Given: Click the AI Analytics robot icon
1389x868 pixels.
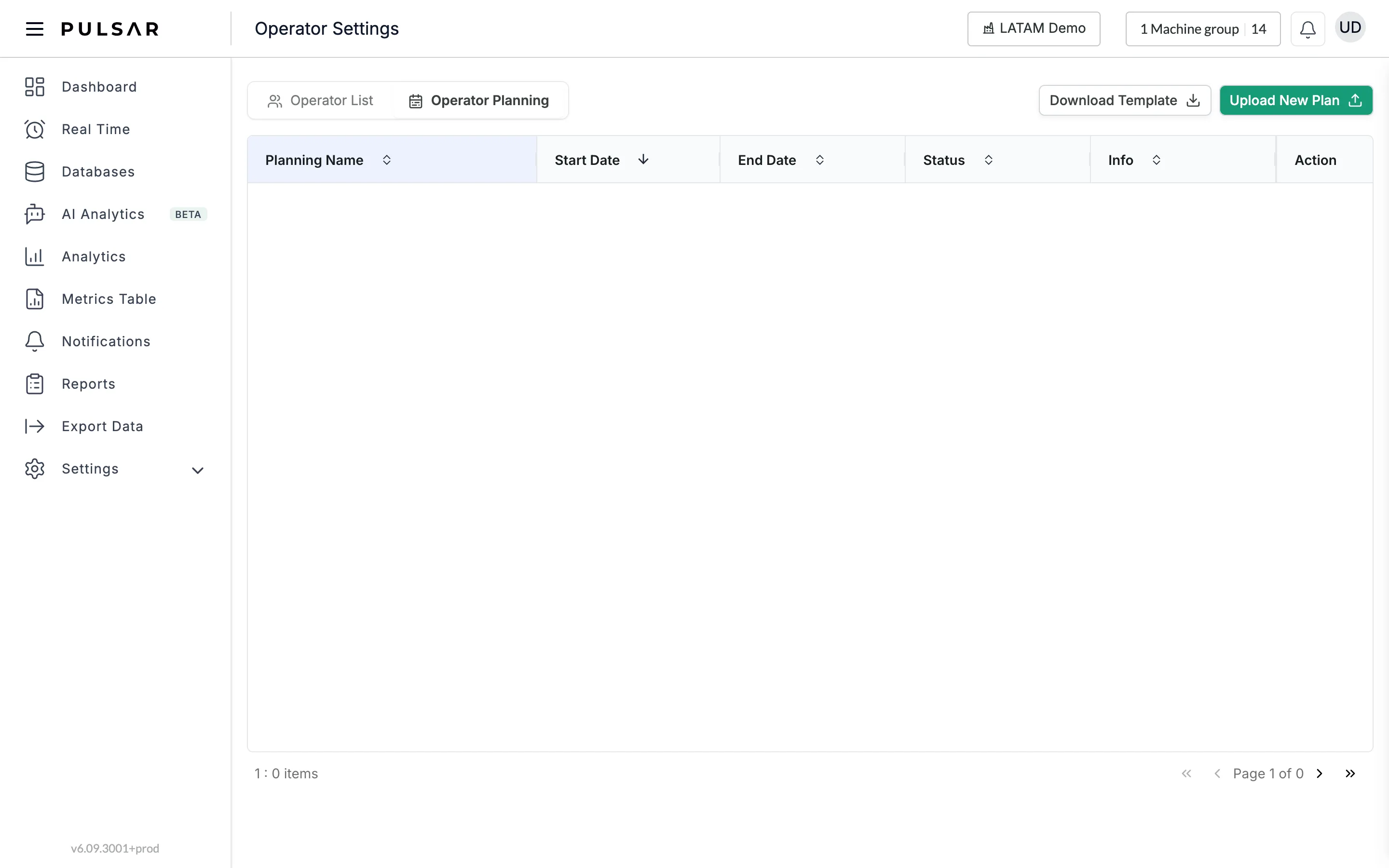Looking at the screenshot, I should coord(34,214).
